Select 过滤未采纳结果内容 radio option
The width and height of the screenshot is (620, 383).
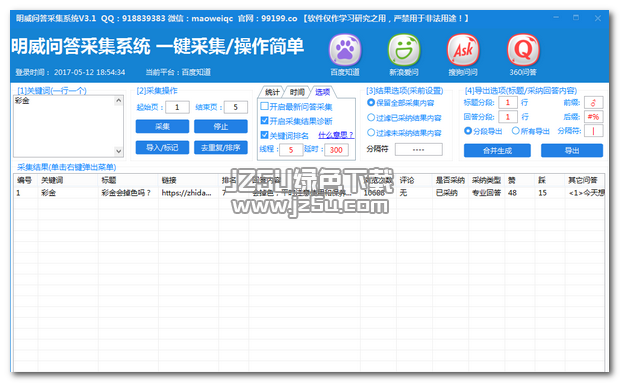(x=371, y=132)
